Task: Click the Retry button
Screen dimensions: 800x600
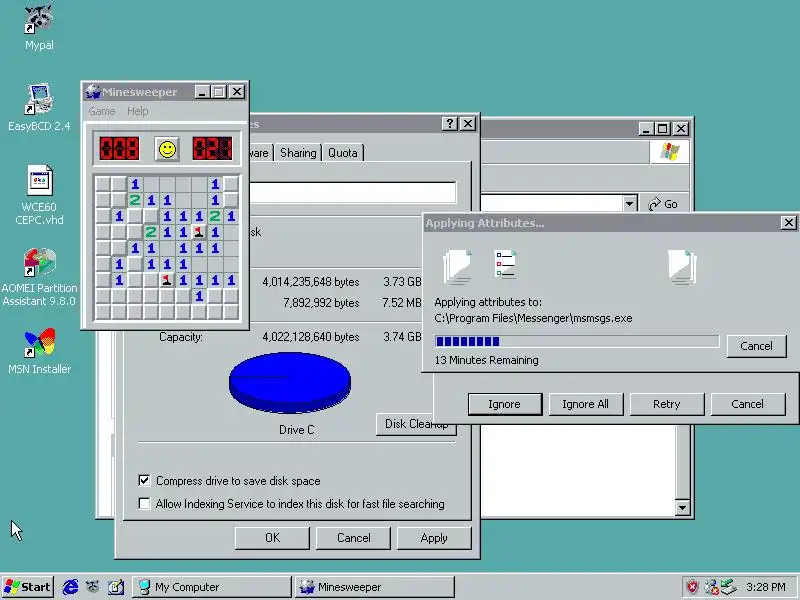Action: tap(666, 404)
